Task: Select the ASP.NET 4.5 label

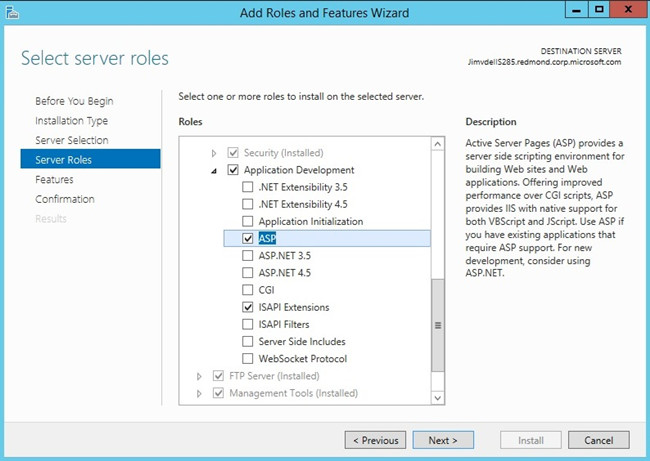Action: tap(284, 273)
